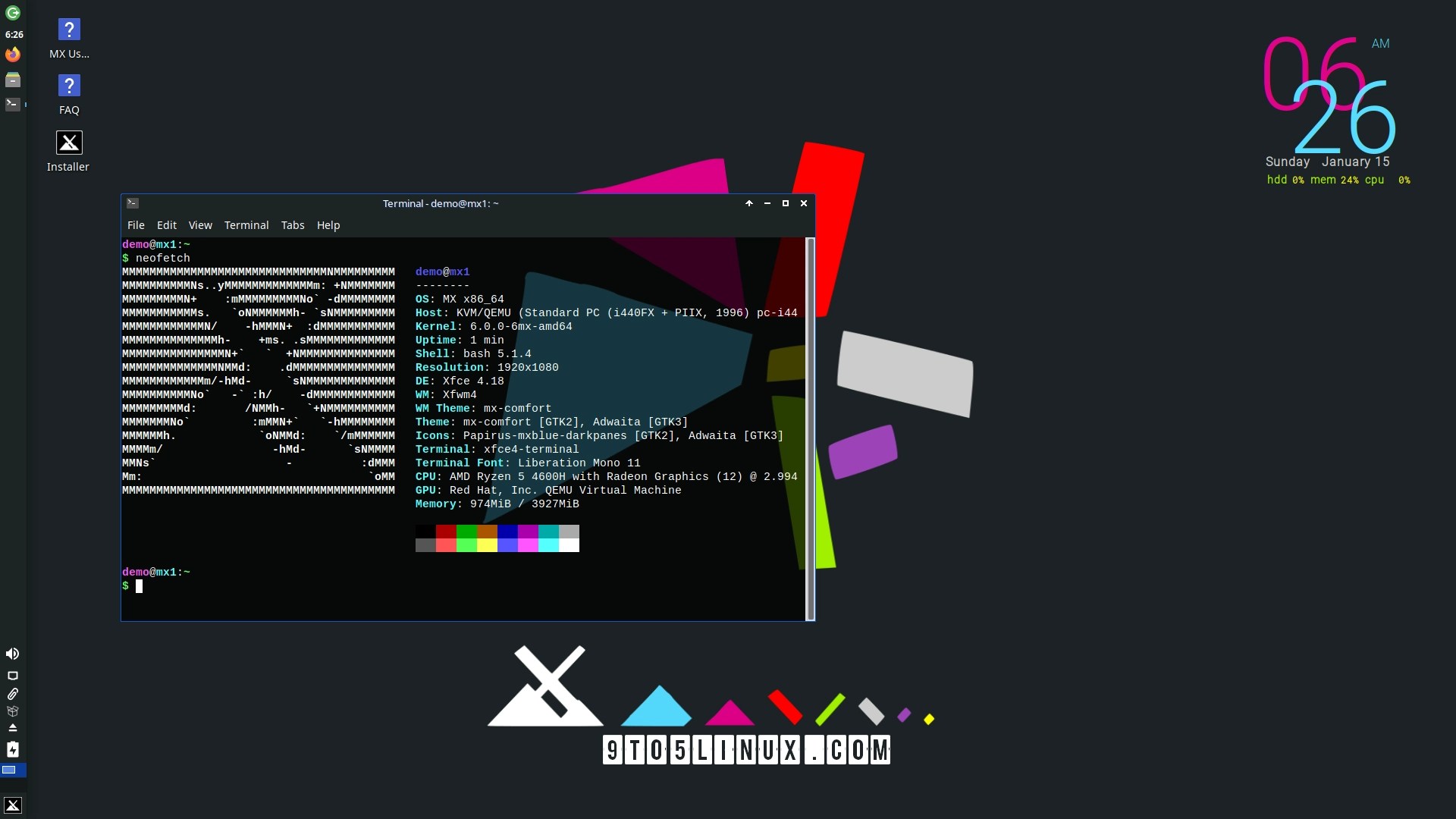Open the clipboard paperclip tray icon

pyautogui.click(x=13, y=694)
